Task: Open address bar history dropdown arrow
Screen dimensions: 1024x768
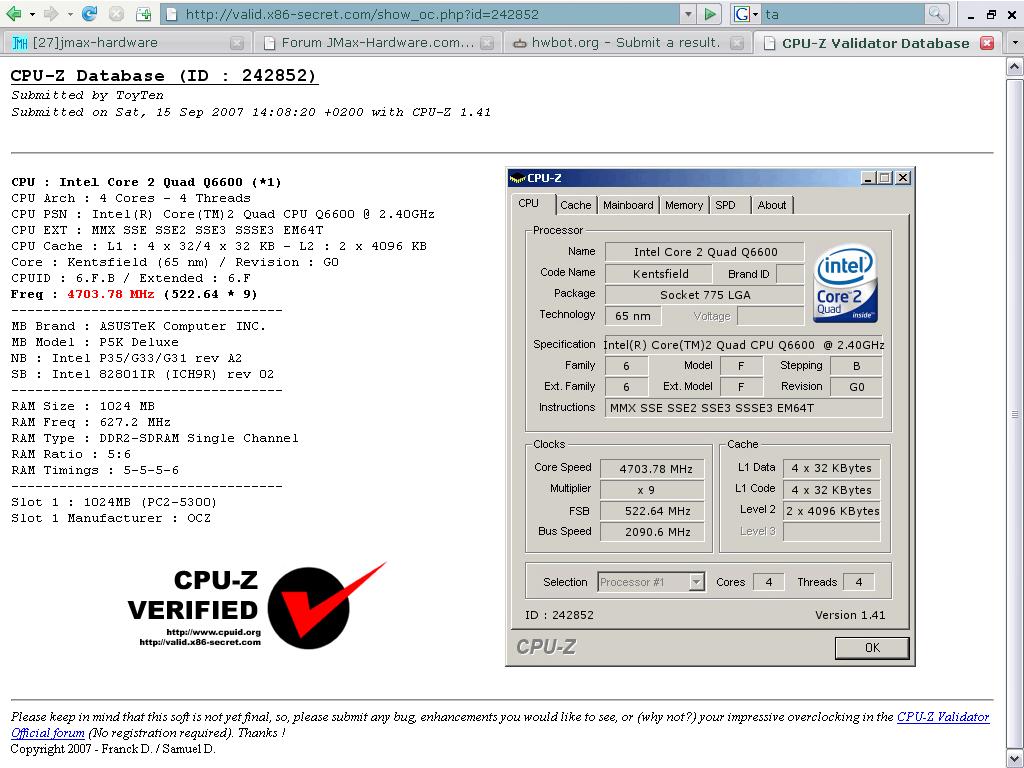Action: (688, 14)
